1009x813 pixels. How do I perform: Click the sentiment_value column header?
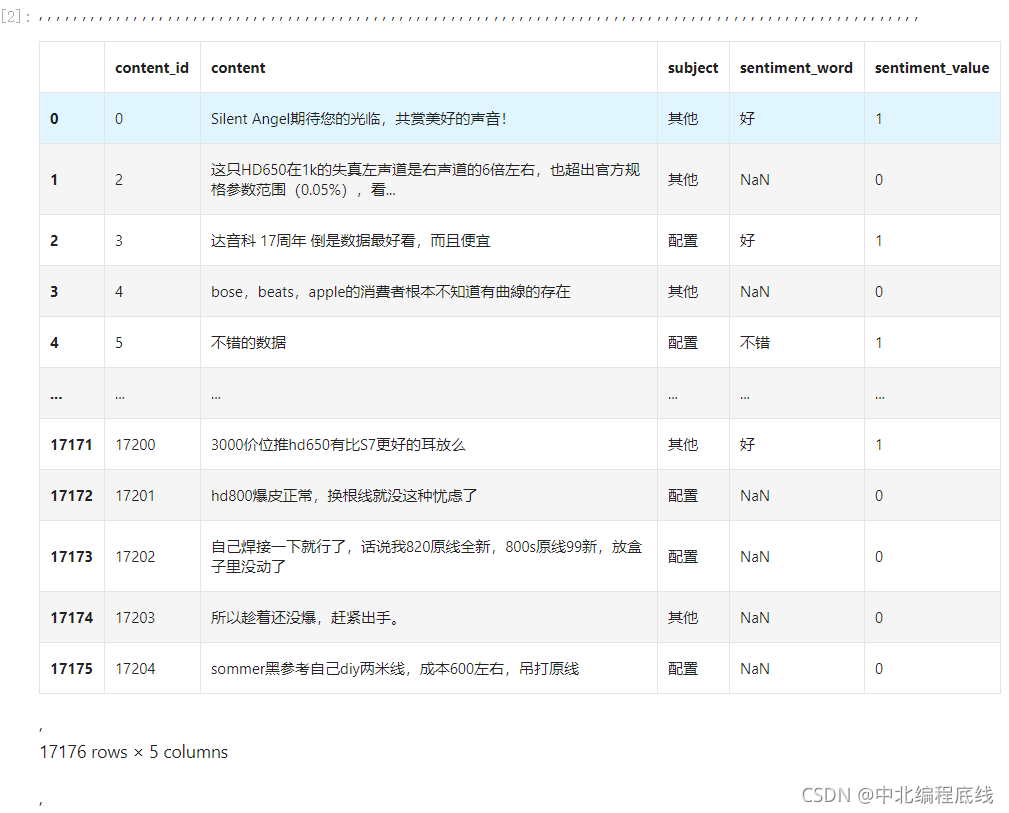pos(932,68)
